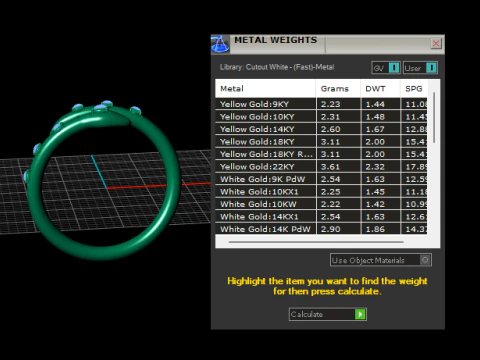Image resolution: width=480 pixels, height=360 pixels.
Task: Click the 2.32 DWT value for 22KY
Action: click(x=375, y=167)
